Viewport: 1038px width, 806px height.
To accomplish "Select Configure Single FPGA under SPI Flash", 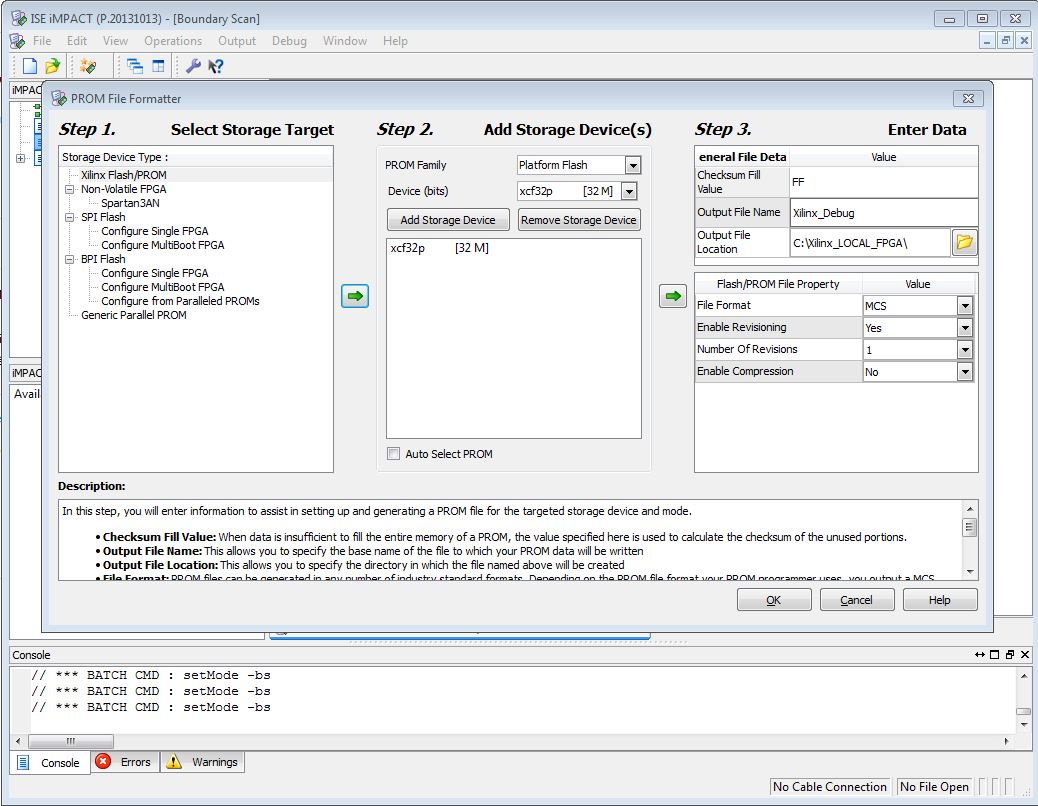I will (x=155, y=231).
